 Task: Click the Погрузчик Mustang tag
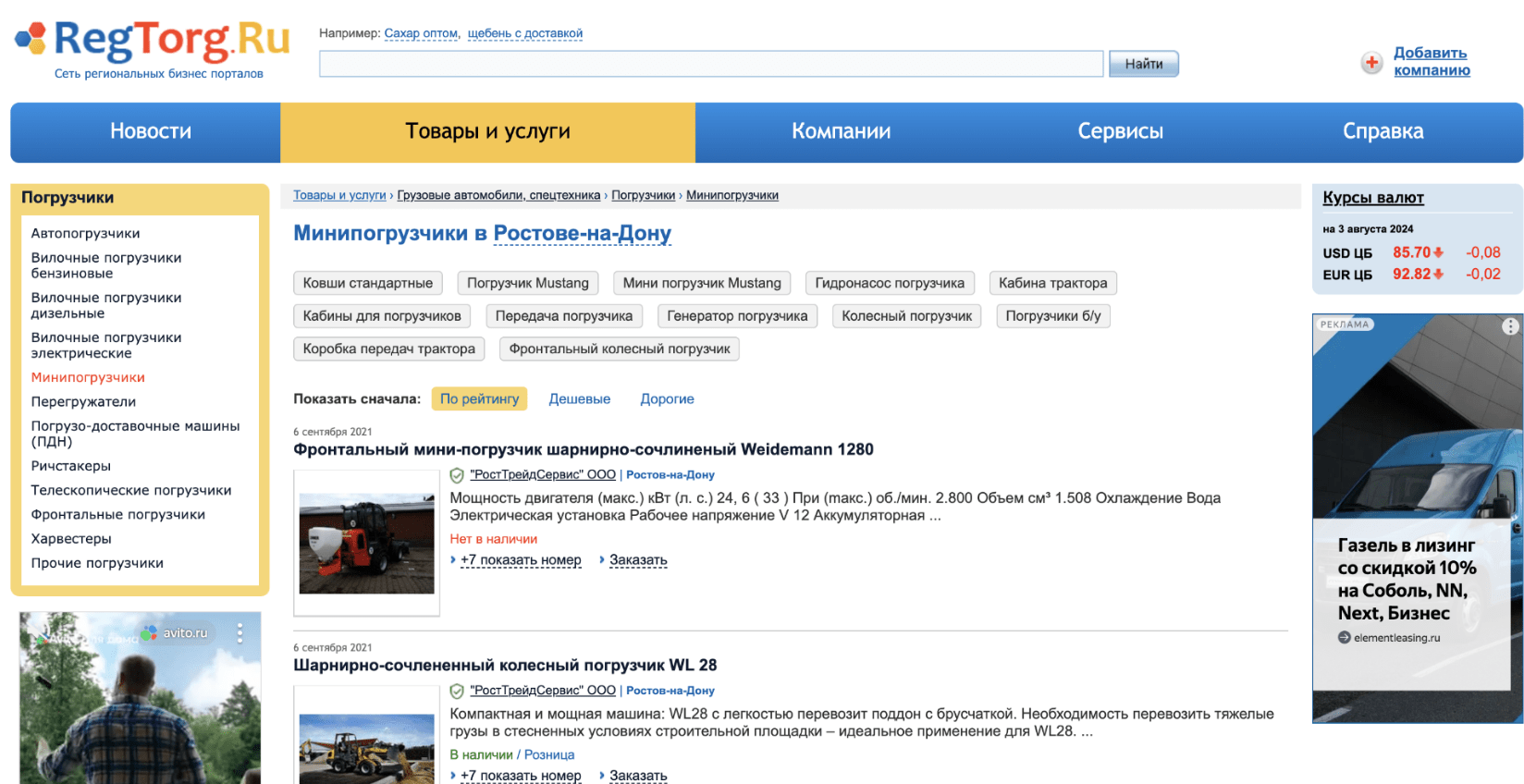pyautogui.click(x=528, y=283)
